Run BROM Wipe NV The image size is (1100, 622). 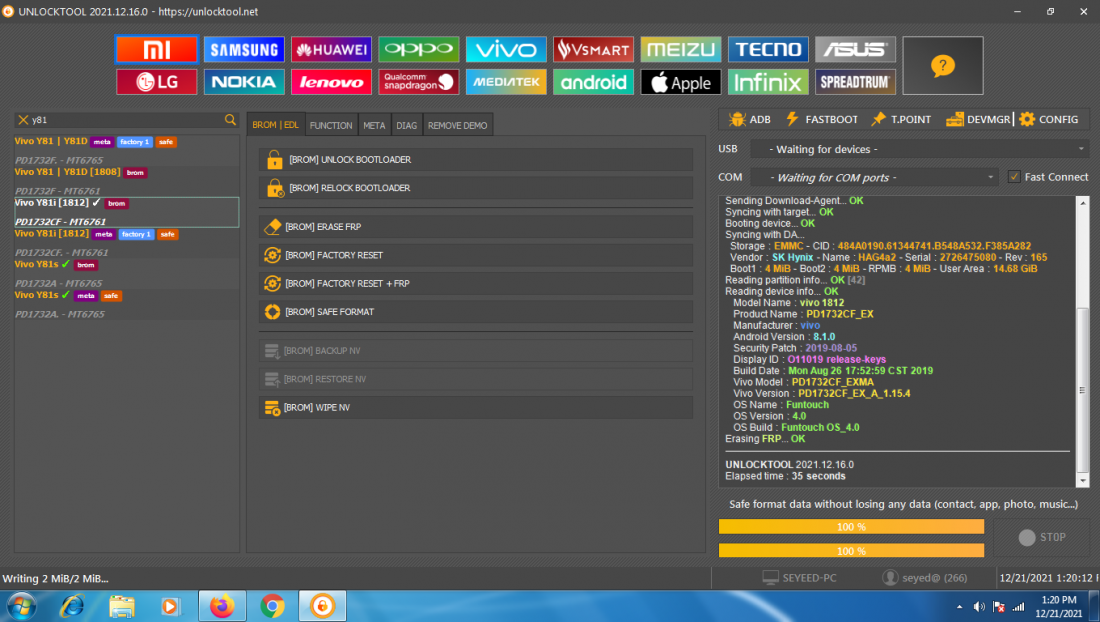coord(476,407)
